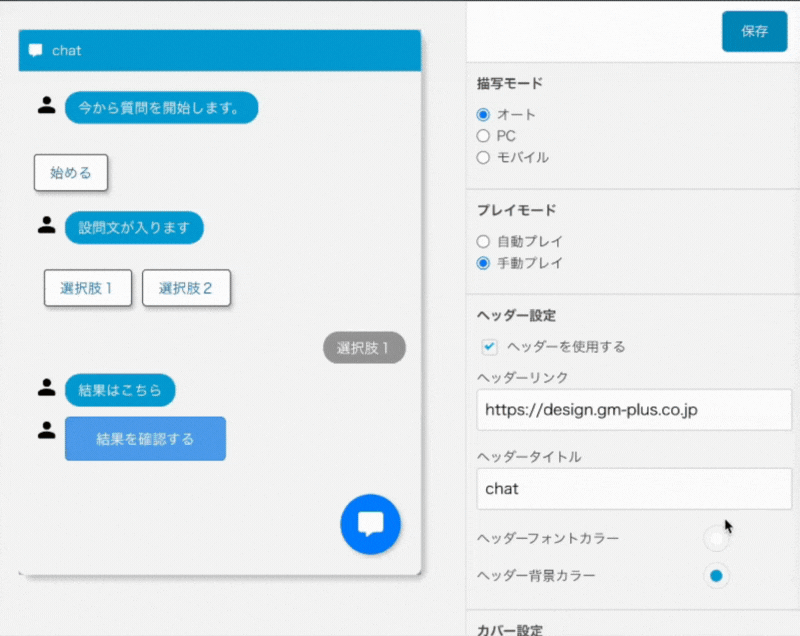Click avatar icon beside 設問文が入ります
Viewport: 800px width, 636px height.
click(46, 225)
